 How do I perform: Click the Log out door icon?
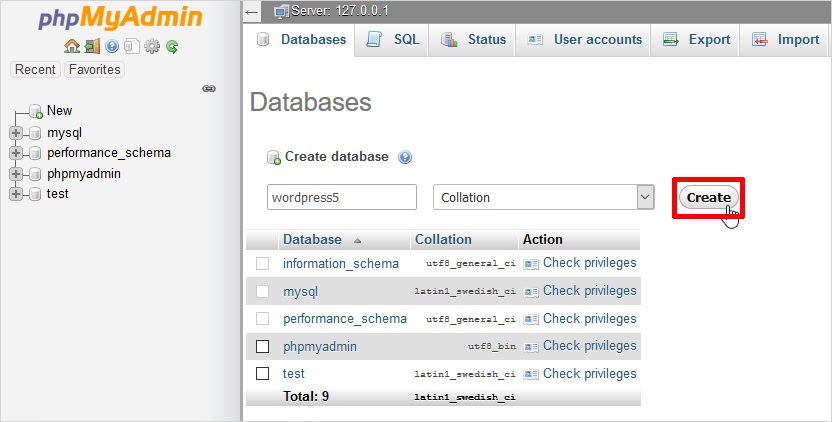point(92,47)
